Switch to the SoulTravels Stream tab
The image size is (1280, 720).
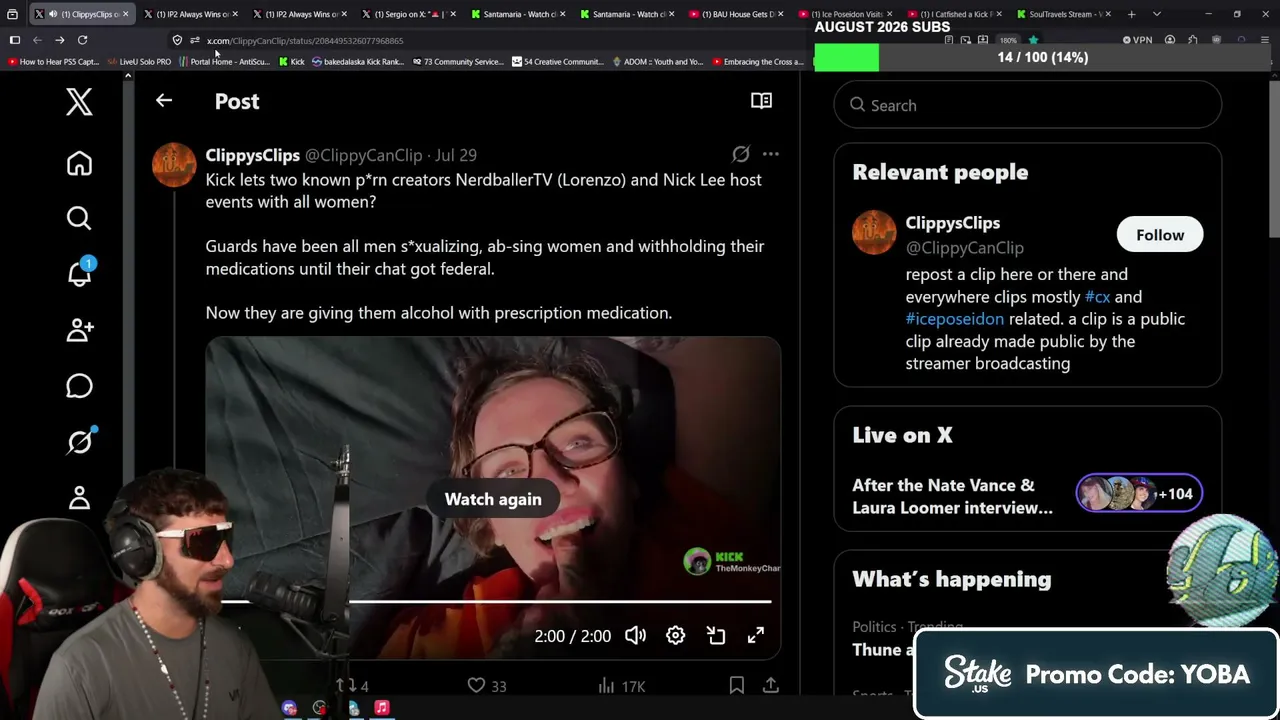pyautogui.click(x=1063, y=14)
